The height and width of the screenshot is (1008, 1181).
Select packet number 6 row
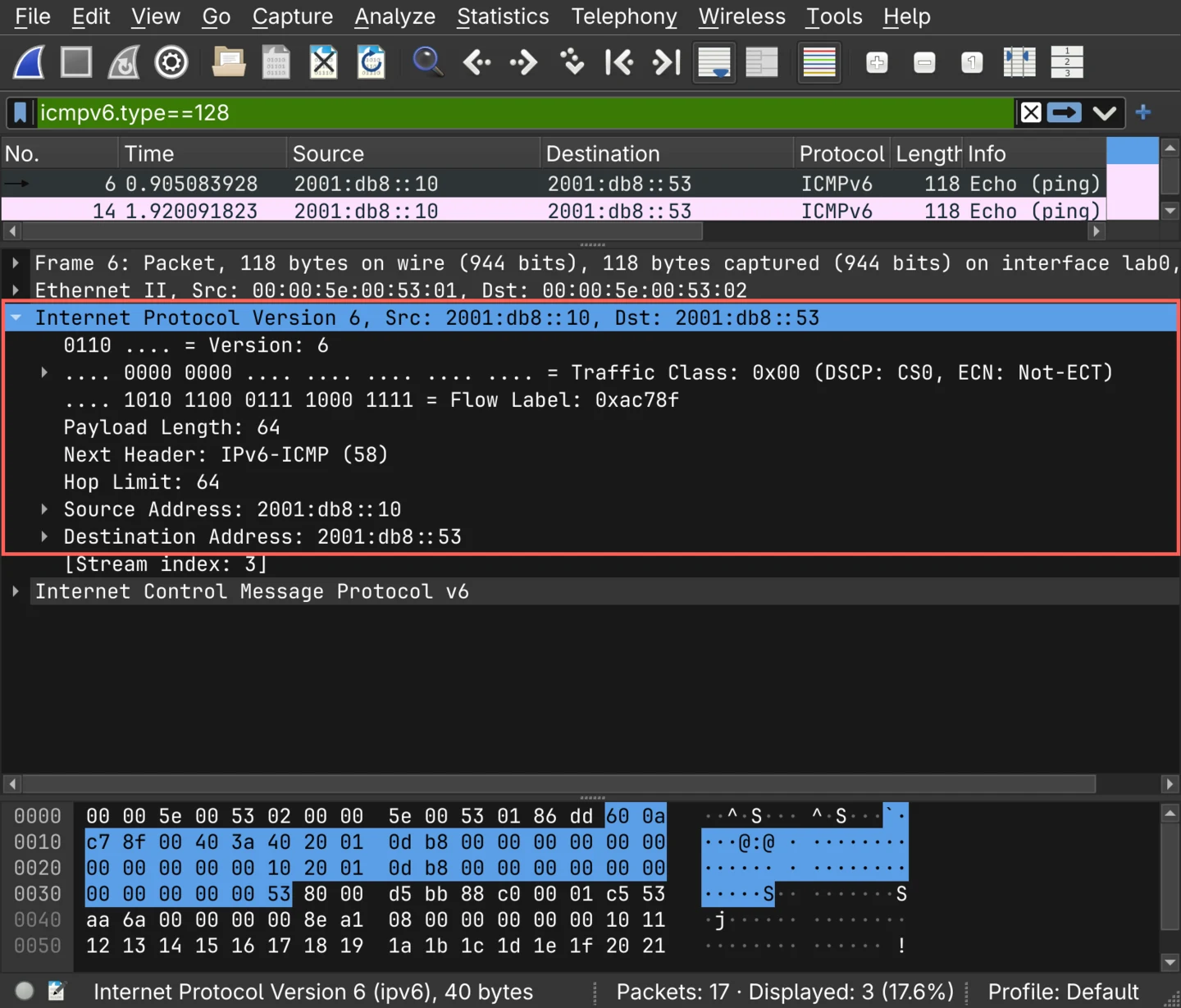554,184
